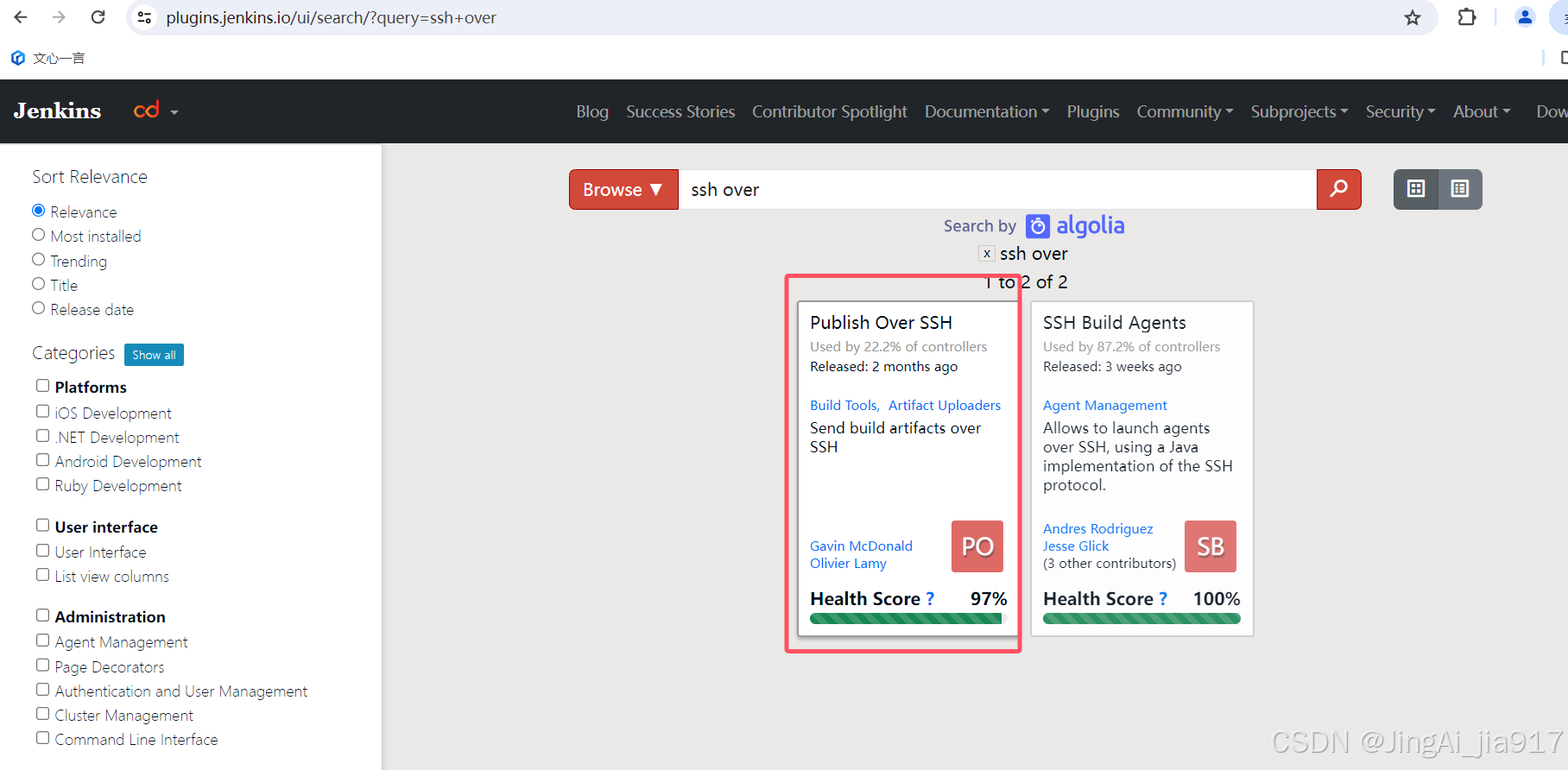Go forward with the browser forward arrow
Viewport: 1568px width, 770px height.
click(x=59, y=17)
